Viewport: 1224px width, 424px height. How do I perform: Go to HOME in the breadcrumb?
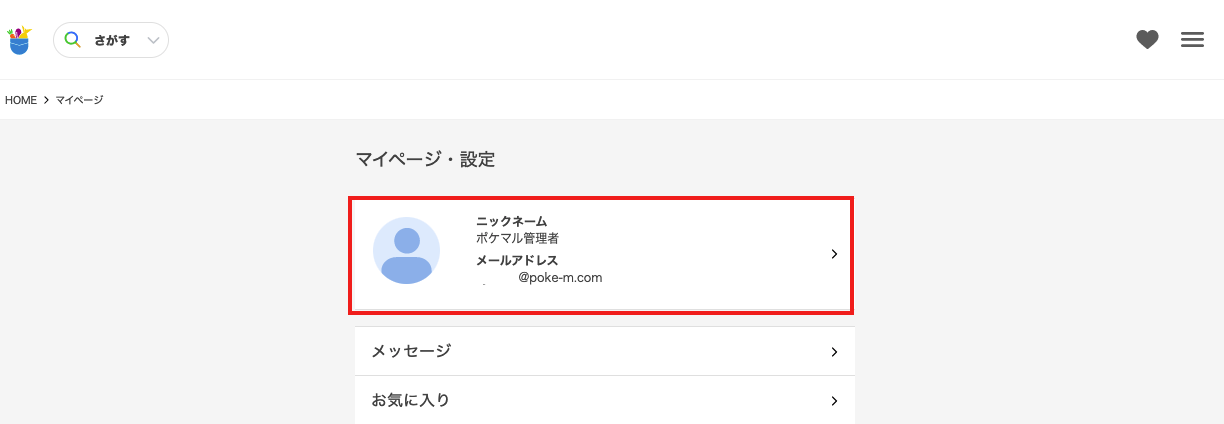pos(21,100)
